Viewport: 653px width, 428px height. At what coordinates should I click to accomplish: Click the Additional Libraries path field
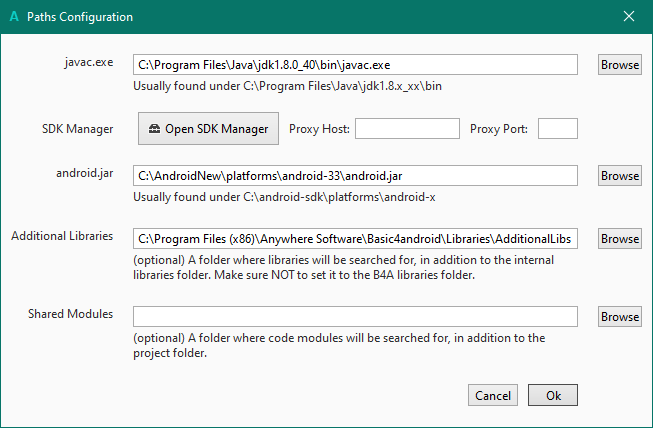pyautogui.click(x=355, y=239)
